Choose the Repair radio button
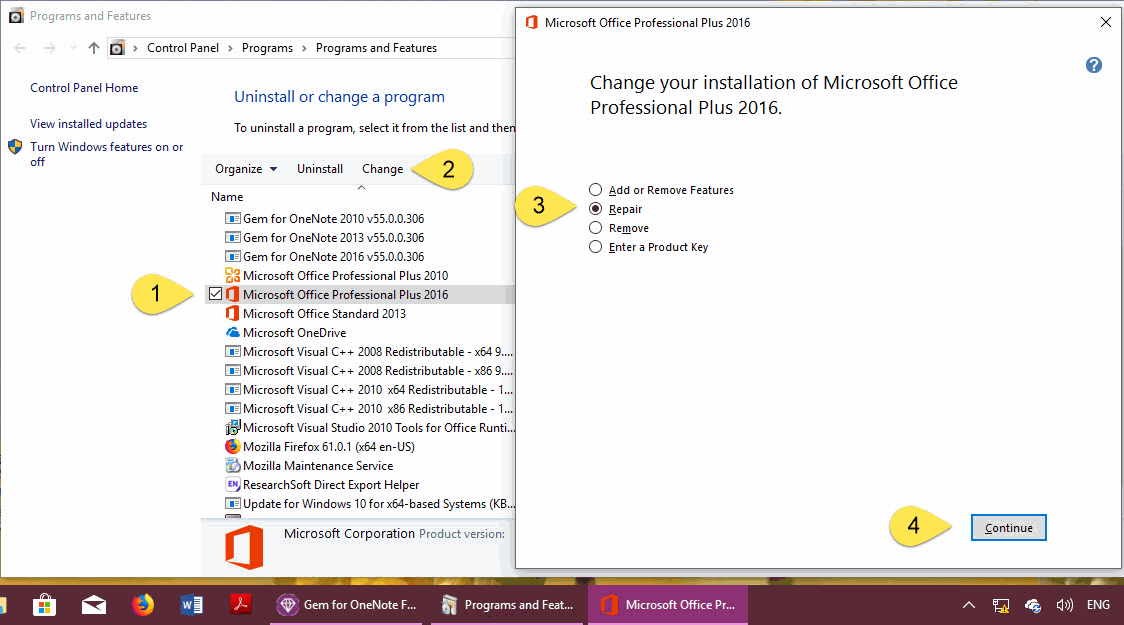 coord(596,209)
